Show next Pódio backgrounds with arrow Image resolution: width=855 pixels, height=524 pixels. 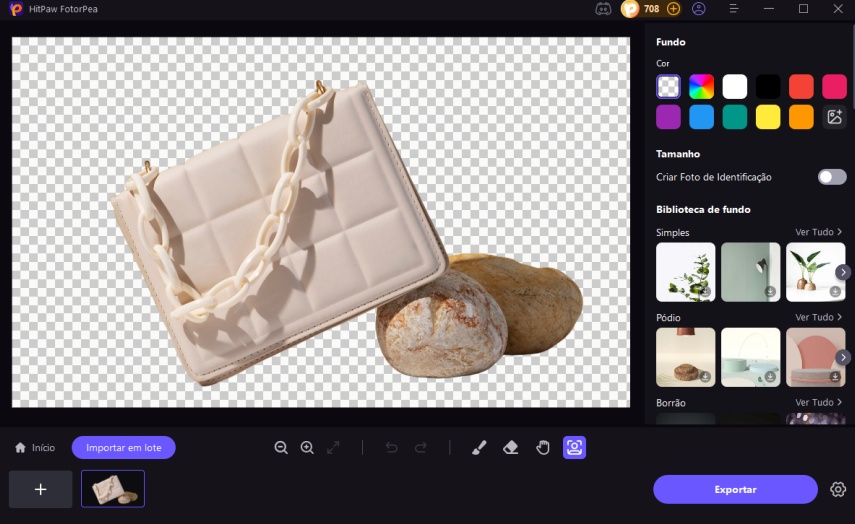pyautogui.click(x=843, y=357)
